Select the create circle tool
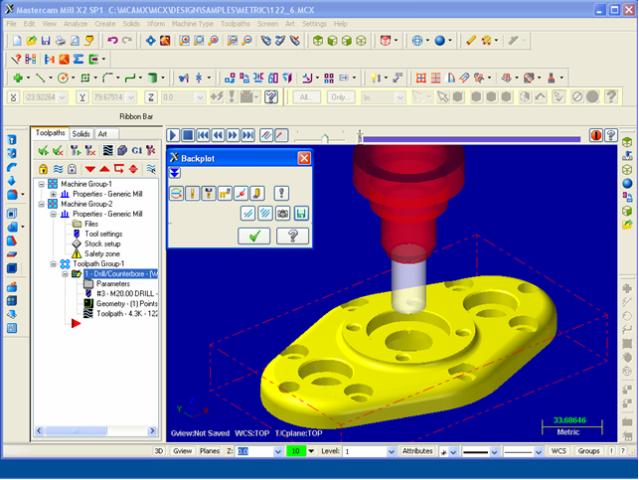Viewport: 639px width, 480px height. click(x=63, y=77)
